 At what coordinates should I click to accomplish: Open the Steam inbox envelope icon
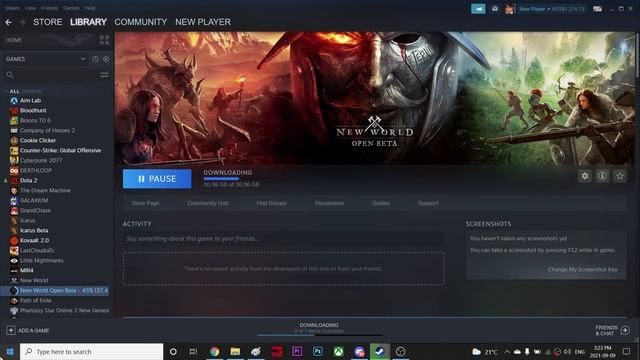495,9
